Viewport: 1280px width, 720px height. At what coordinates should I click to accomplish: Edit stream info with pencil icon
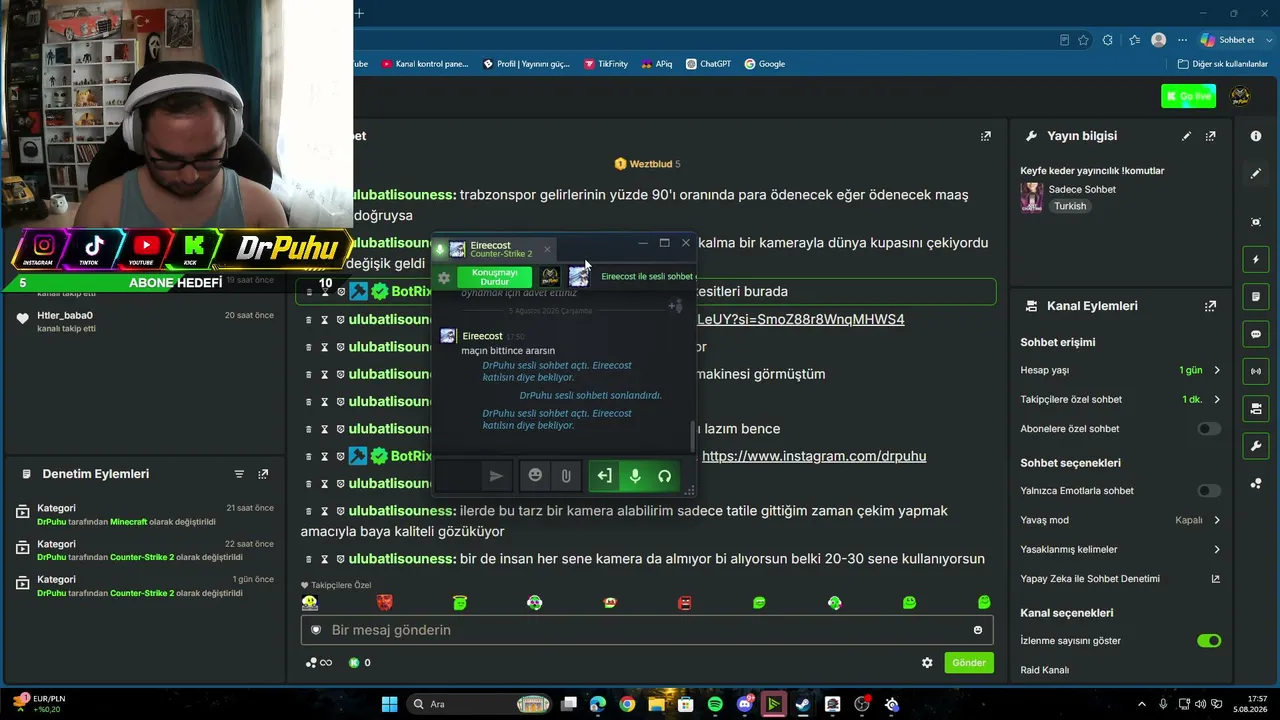[1187, 136]
